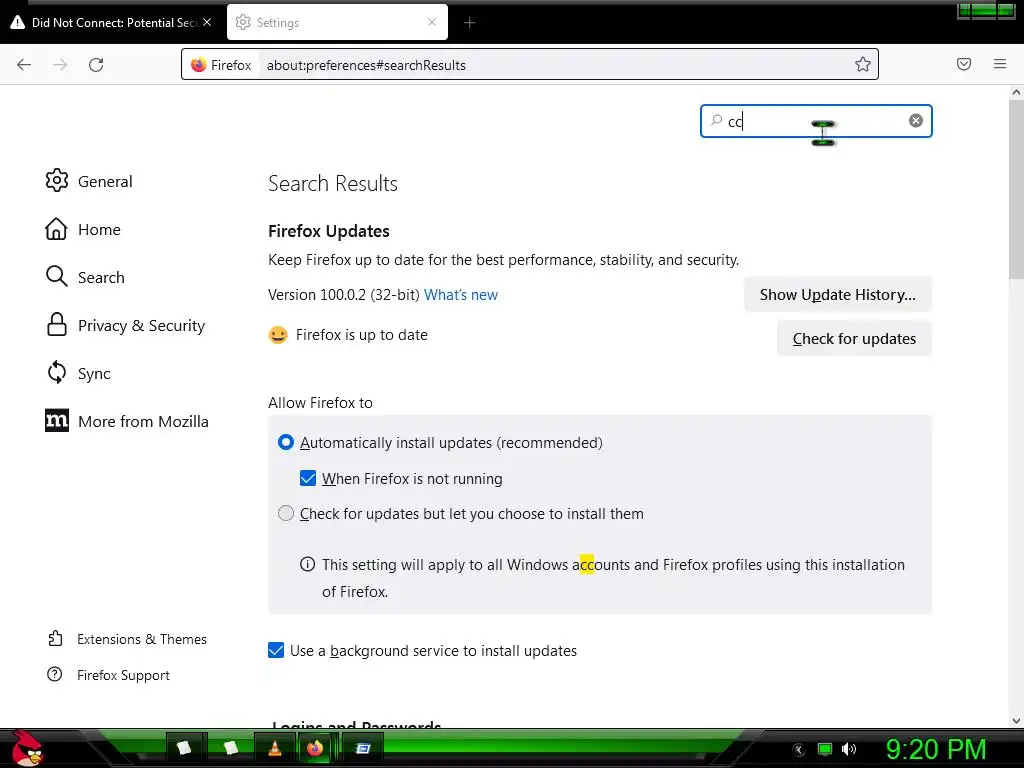Image resolution: width=1024 pixels, height=768 pixels.
Task: Open the Save to Pocket button
Action: (964, 64)
